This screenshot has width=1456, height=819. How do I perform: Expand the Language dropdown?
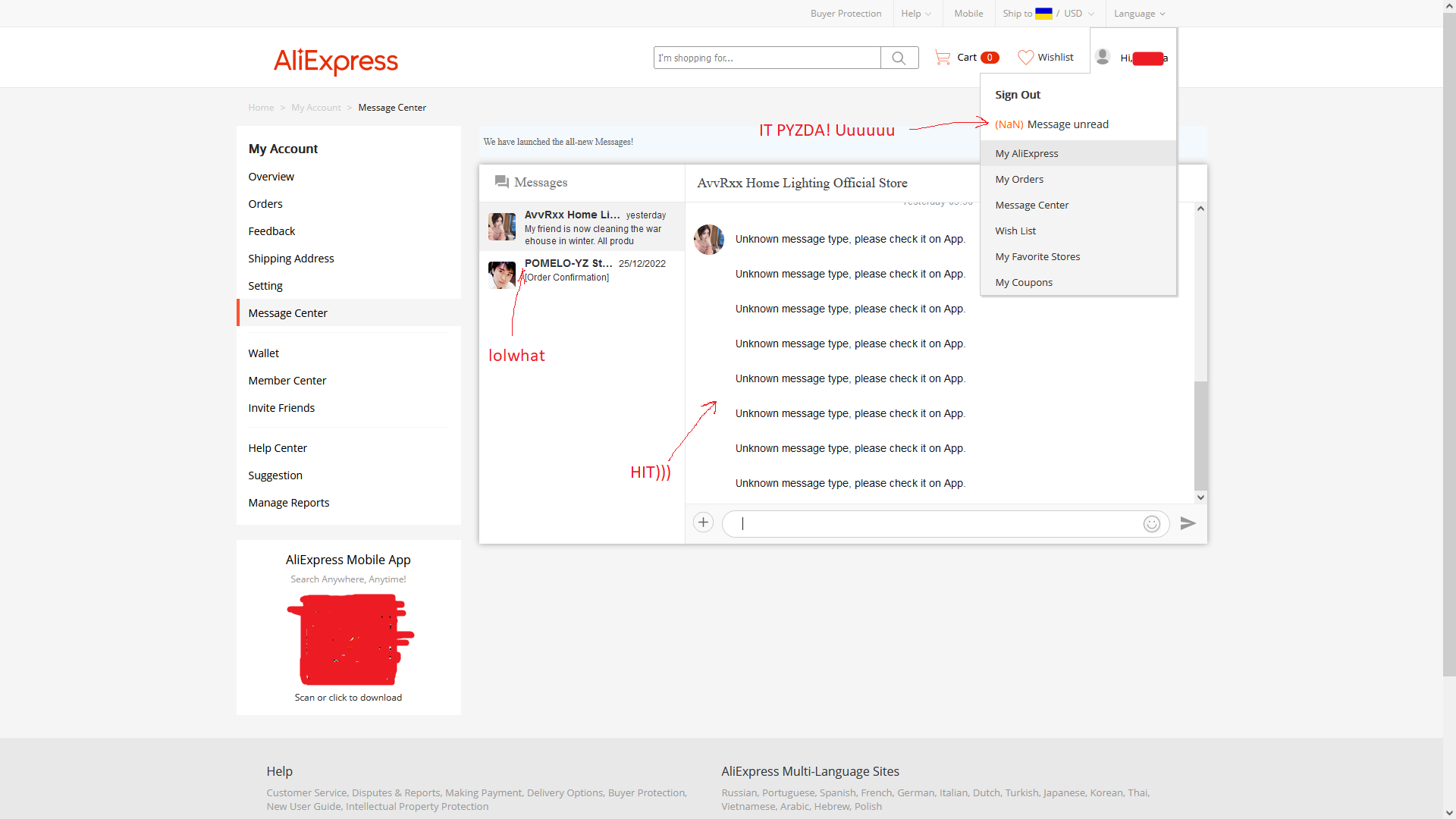click(x=1139, y=14)
